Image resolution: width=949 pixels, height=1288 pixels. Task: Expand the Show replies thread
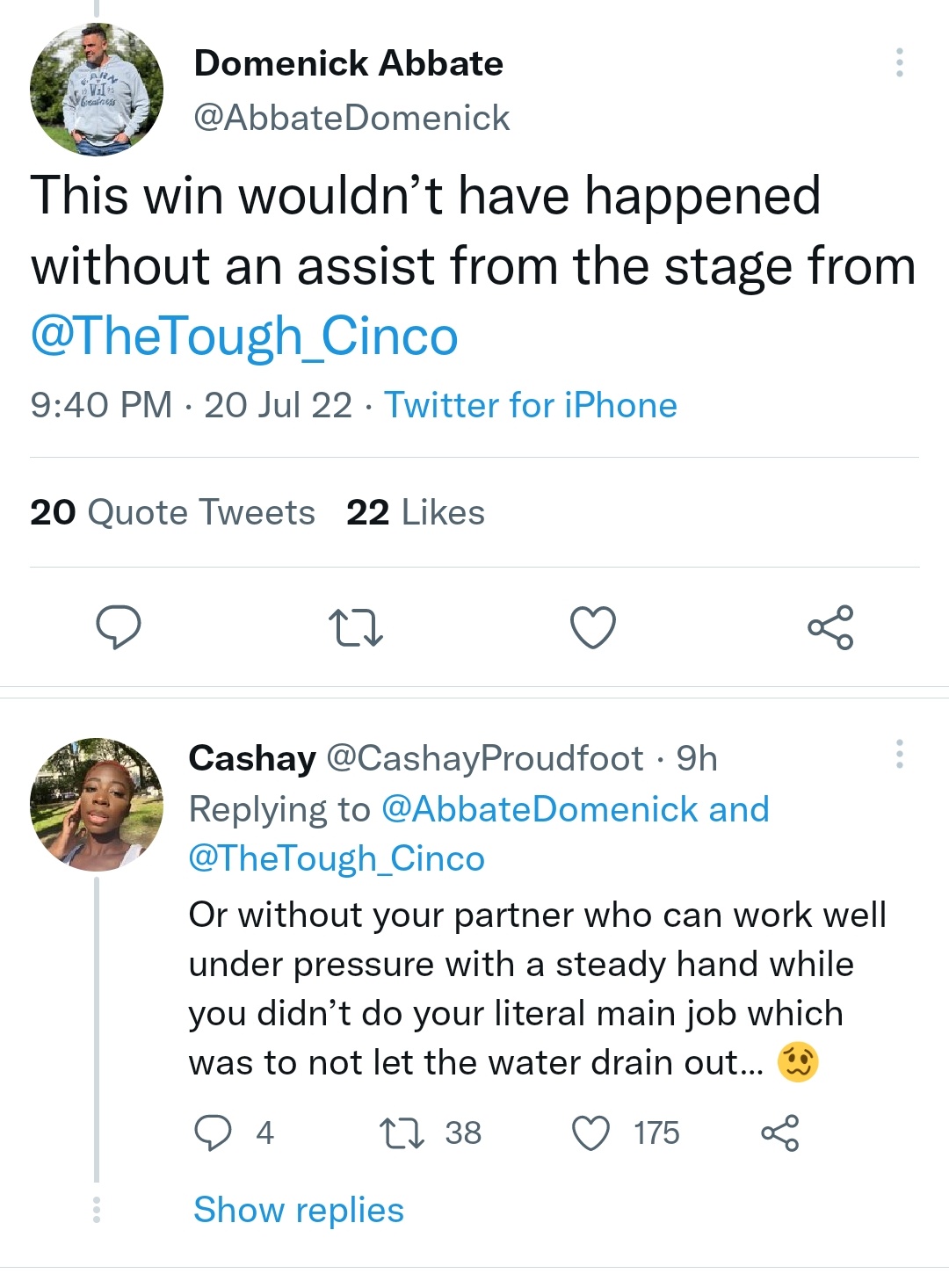point(299,1210)
